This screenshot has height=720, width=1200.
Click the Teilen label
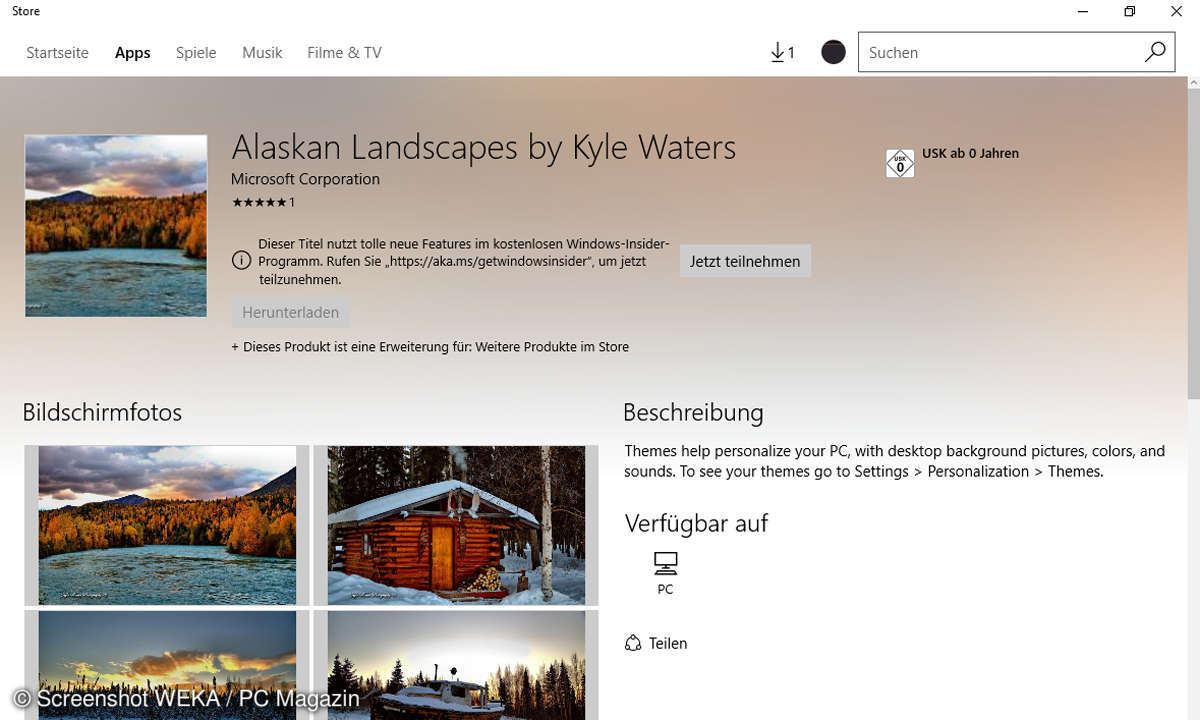[668, 643]
